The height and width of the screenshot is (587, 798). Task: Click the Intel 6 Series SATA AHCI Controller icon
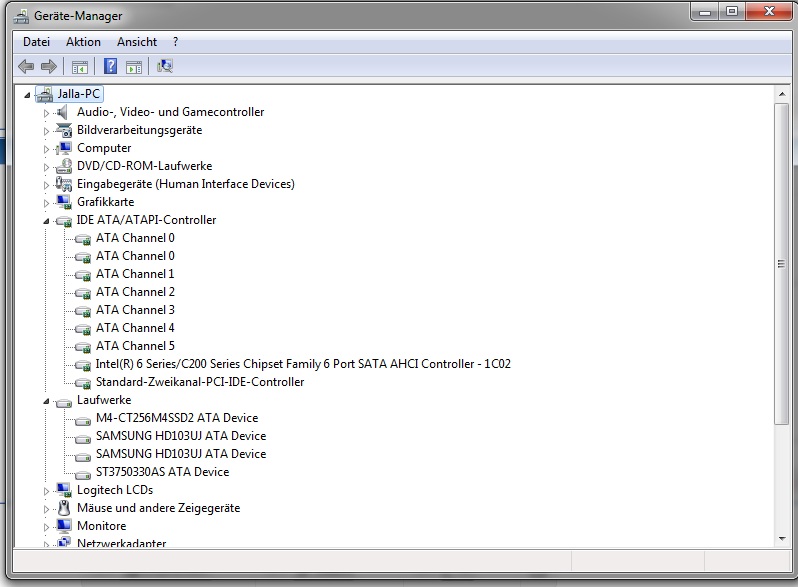[83, 365]
